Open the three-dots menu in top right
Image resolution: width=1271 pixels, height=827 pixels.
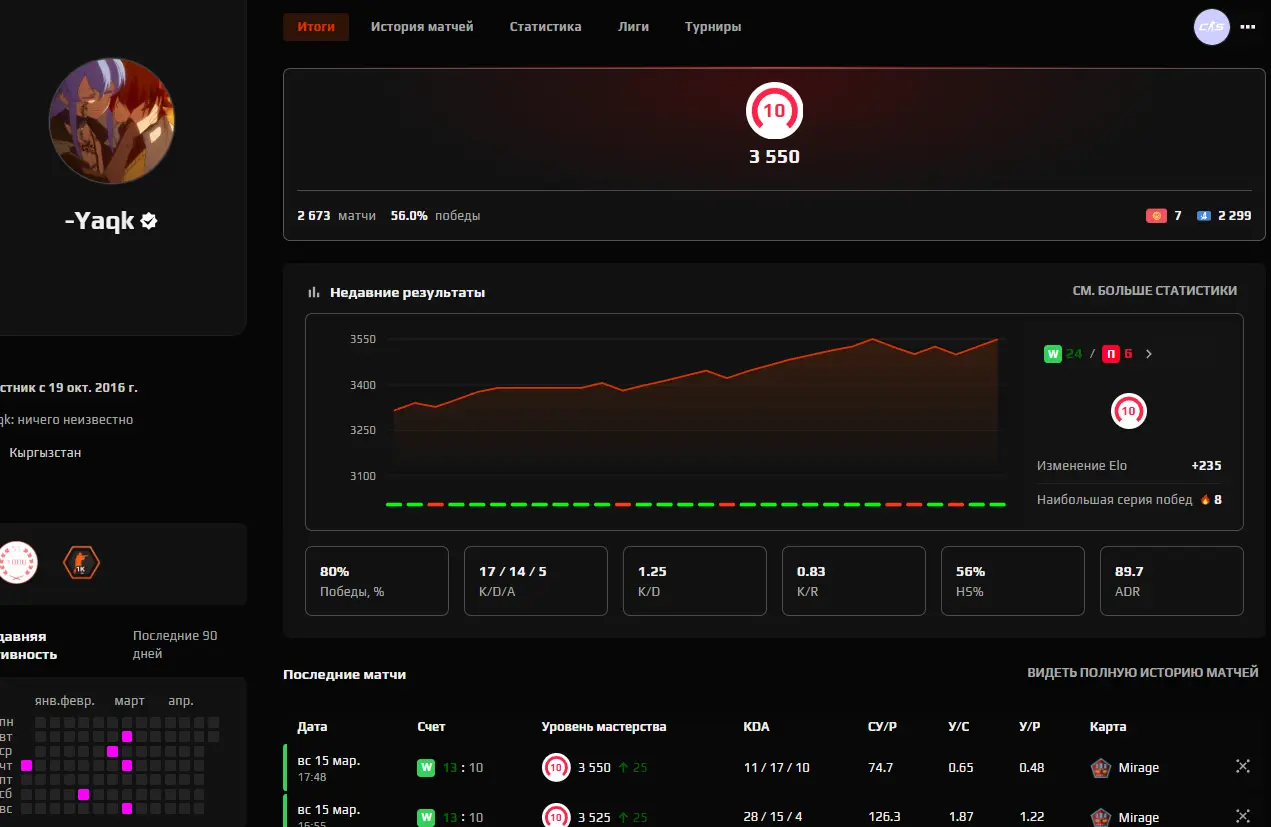click(x=1247, y=27)
